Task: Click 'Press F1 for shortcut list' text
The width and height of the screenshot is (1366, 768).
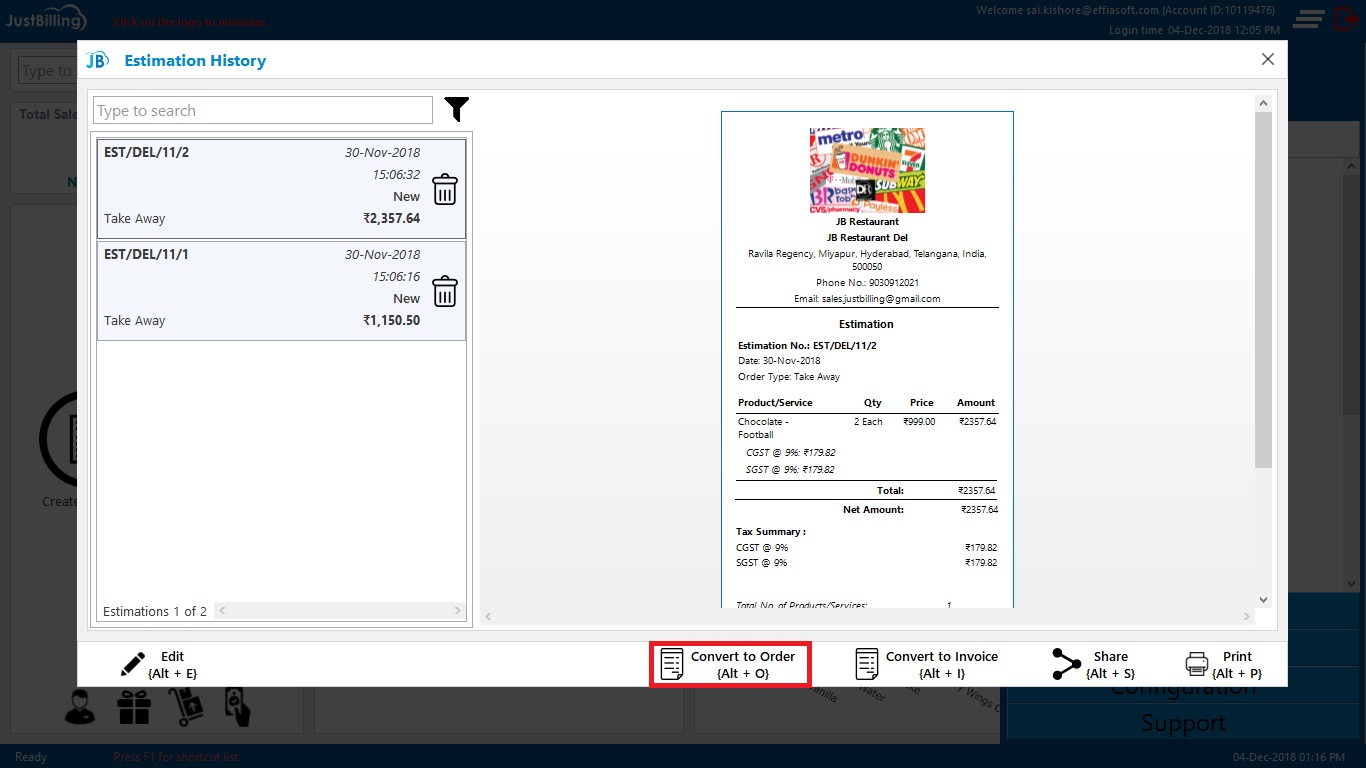Action: click(176, 757)
